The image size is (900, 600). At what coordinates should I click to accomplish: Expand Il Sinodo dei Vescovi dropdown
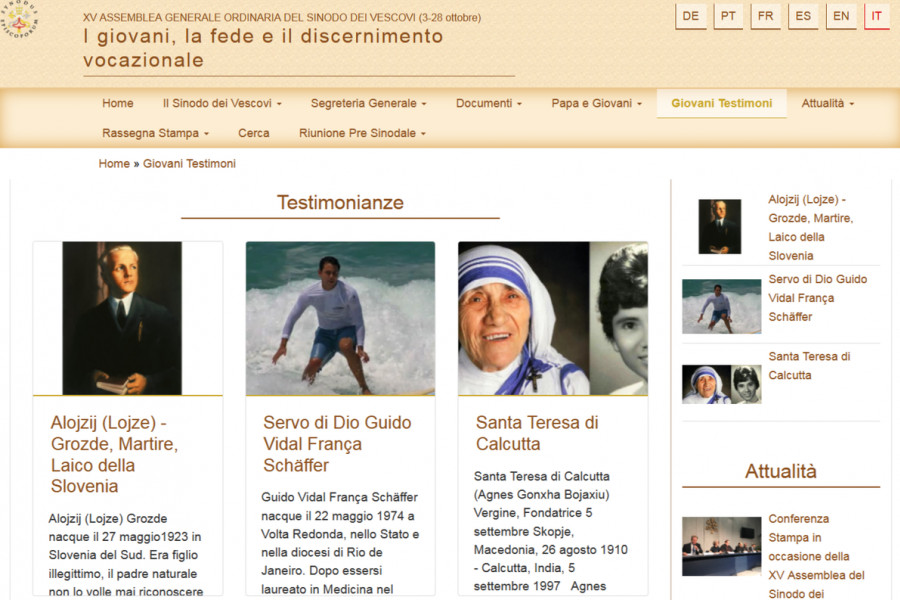tap(222, 103)
